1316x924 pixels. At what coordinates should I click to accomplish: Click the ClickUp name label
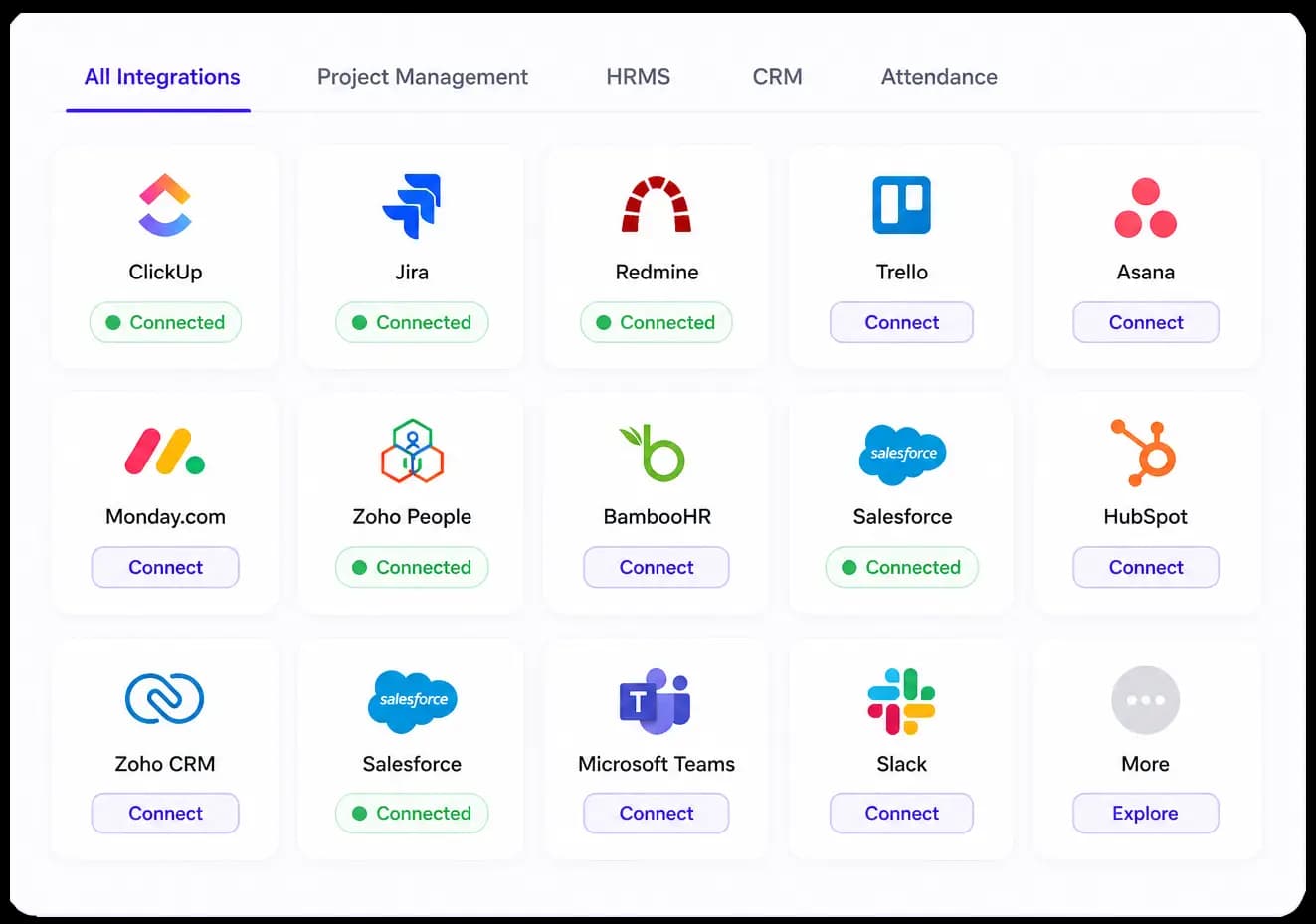click(x=165, y=272)
